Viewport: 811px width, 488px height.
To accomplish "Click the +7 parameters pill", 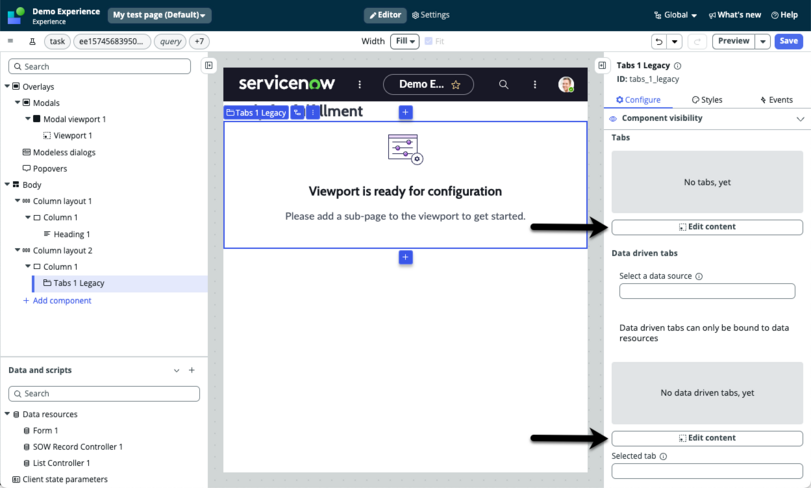I will click(x=199, y=41).
